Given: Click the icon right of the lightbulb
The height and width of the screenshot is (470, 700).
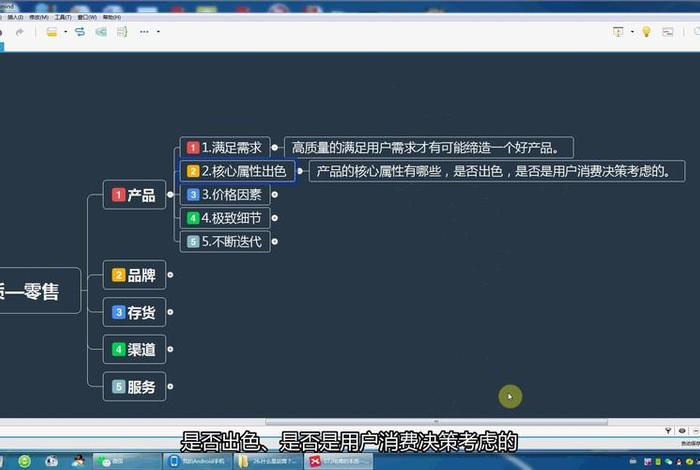Looking at the screenshot, I should pos(668,32).
